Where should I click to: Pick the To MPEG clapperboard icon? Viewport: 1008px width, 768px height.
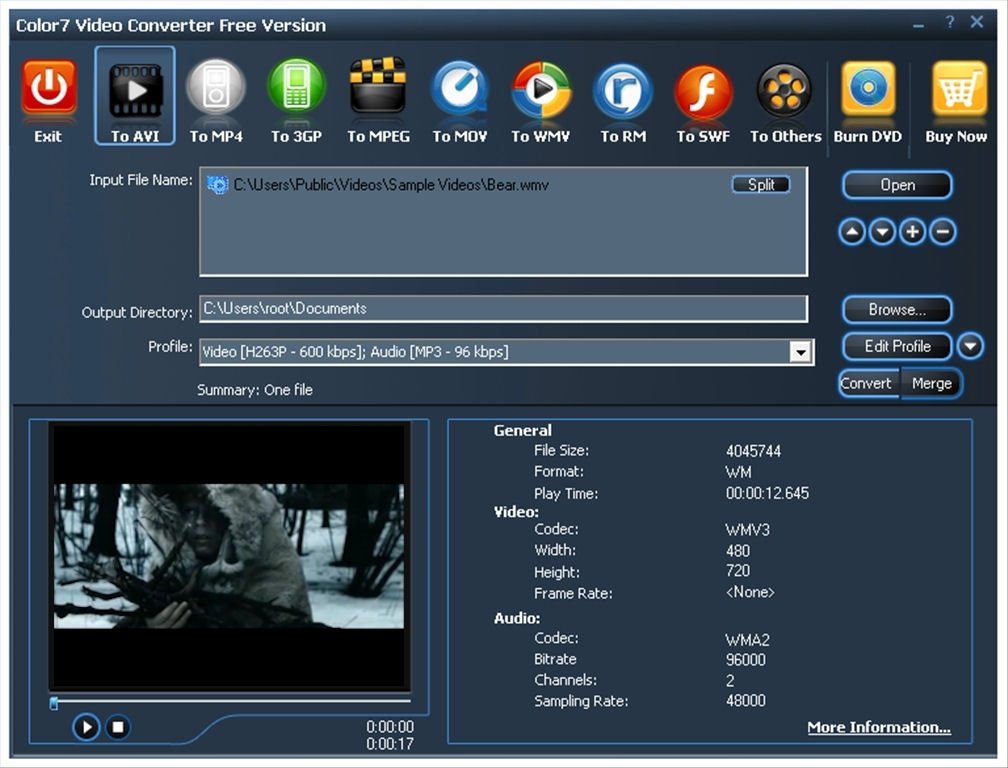(378, 85)
